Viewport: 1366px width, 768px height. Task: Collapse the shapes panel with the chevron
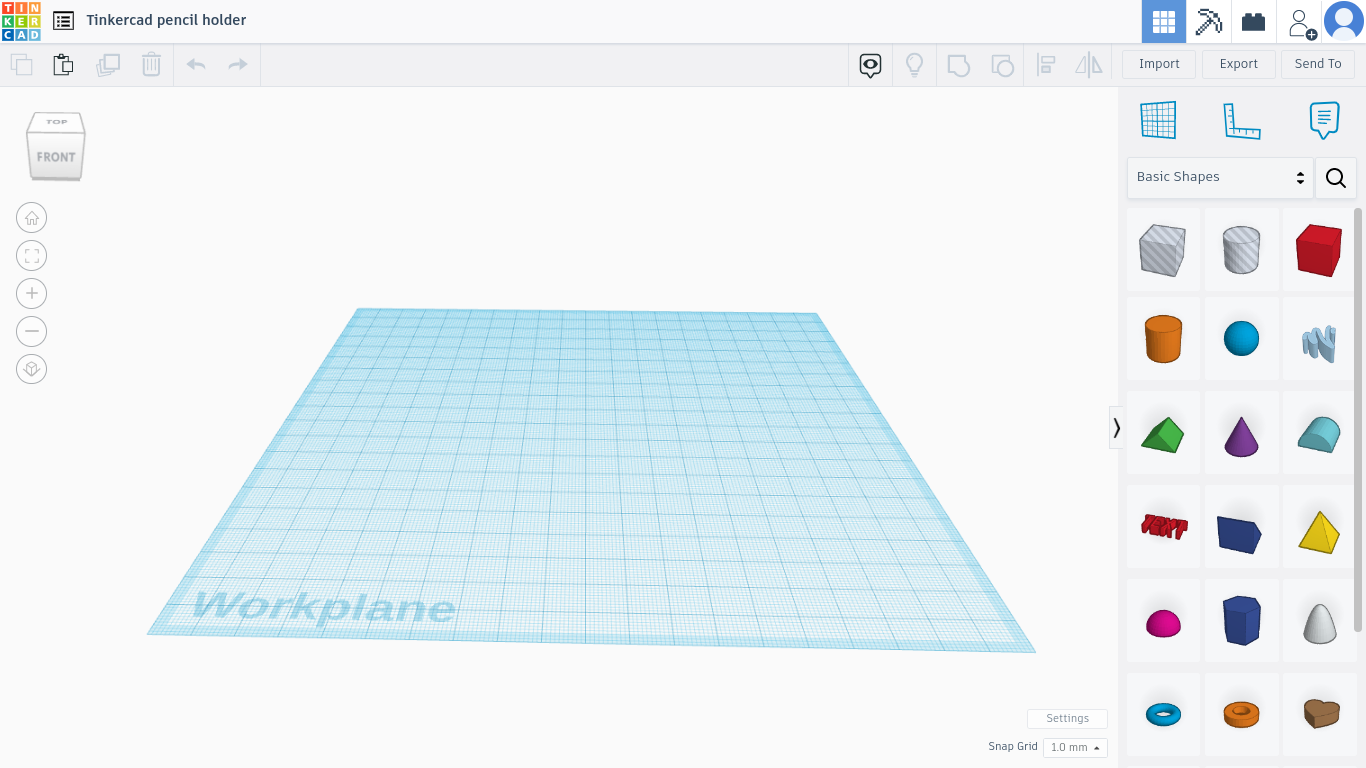click(x=1116, y=428)
